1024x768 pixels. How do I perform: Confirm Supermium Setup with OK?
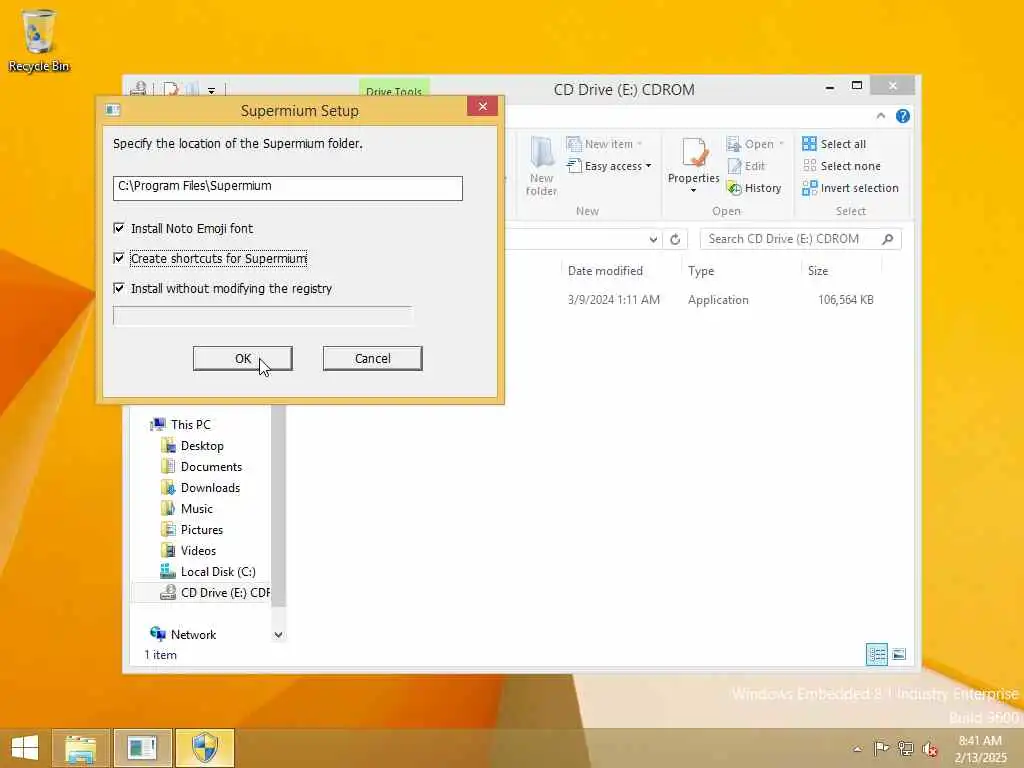(x=242, y=359)
